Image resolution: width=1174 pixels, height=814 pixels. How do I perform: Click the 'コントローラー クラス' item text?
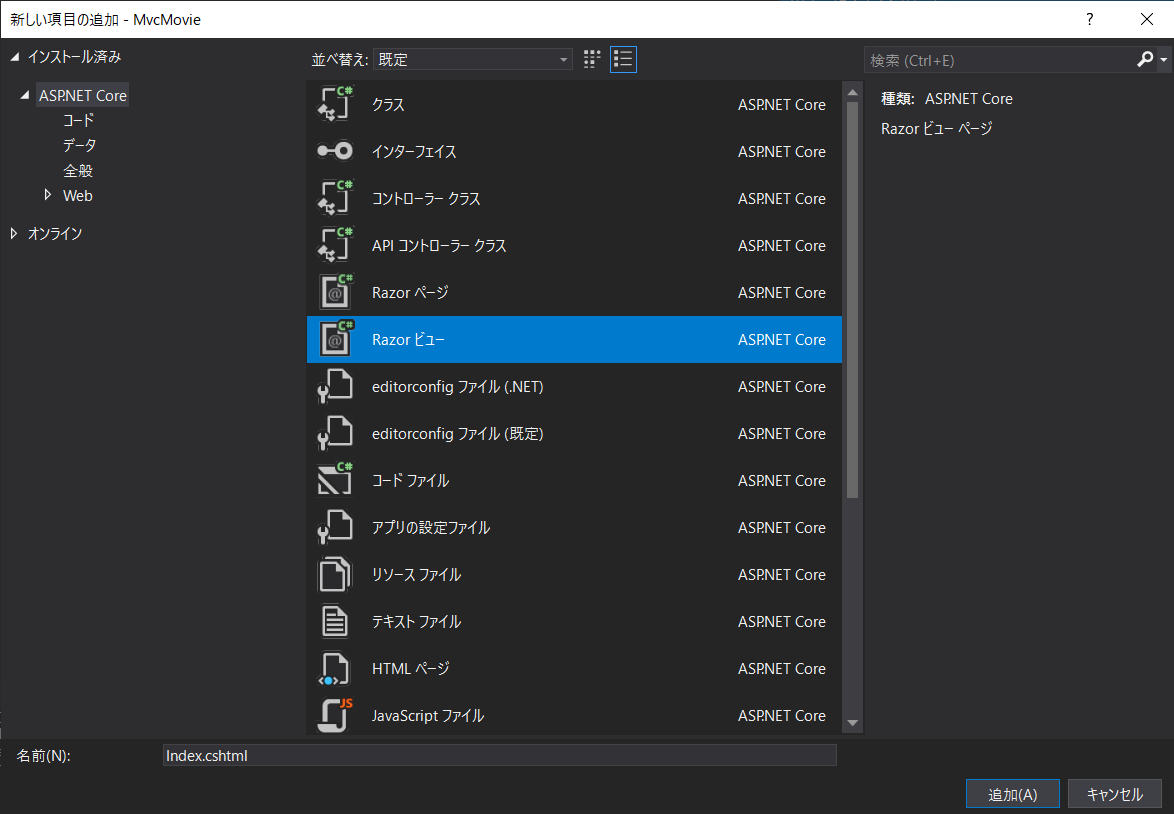(425, 198)
